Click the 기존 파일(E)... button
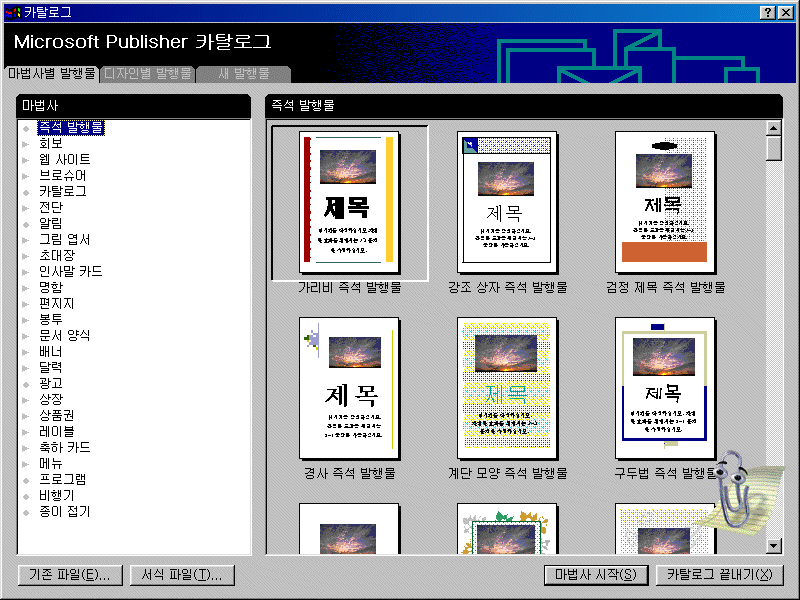Image resolution: width=800 pixels, height=600 pixels. click(70, 575)
